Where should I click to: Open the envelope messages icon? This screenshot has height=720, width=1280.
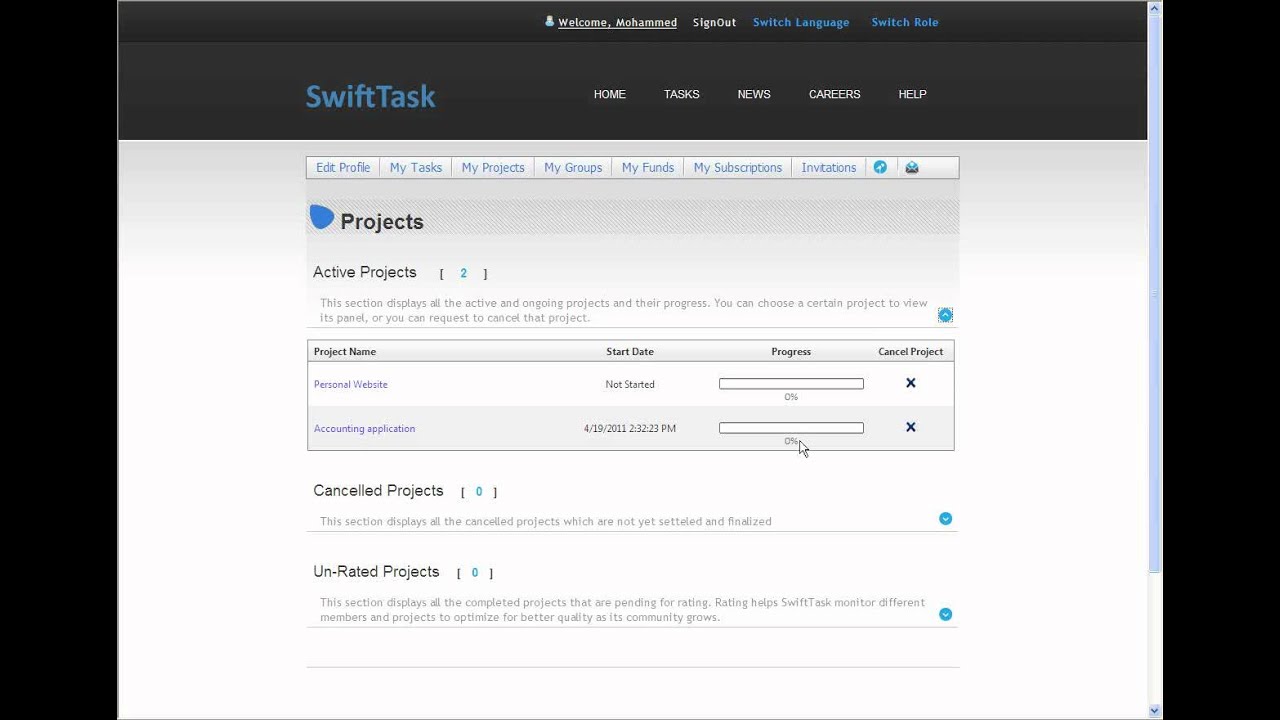pos(912,167)
